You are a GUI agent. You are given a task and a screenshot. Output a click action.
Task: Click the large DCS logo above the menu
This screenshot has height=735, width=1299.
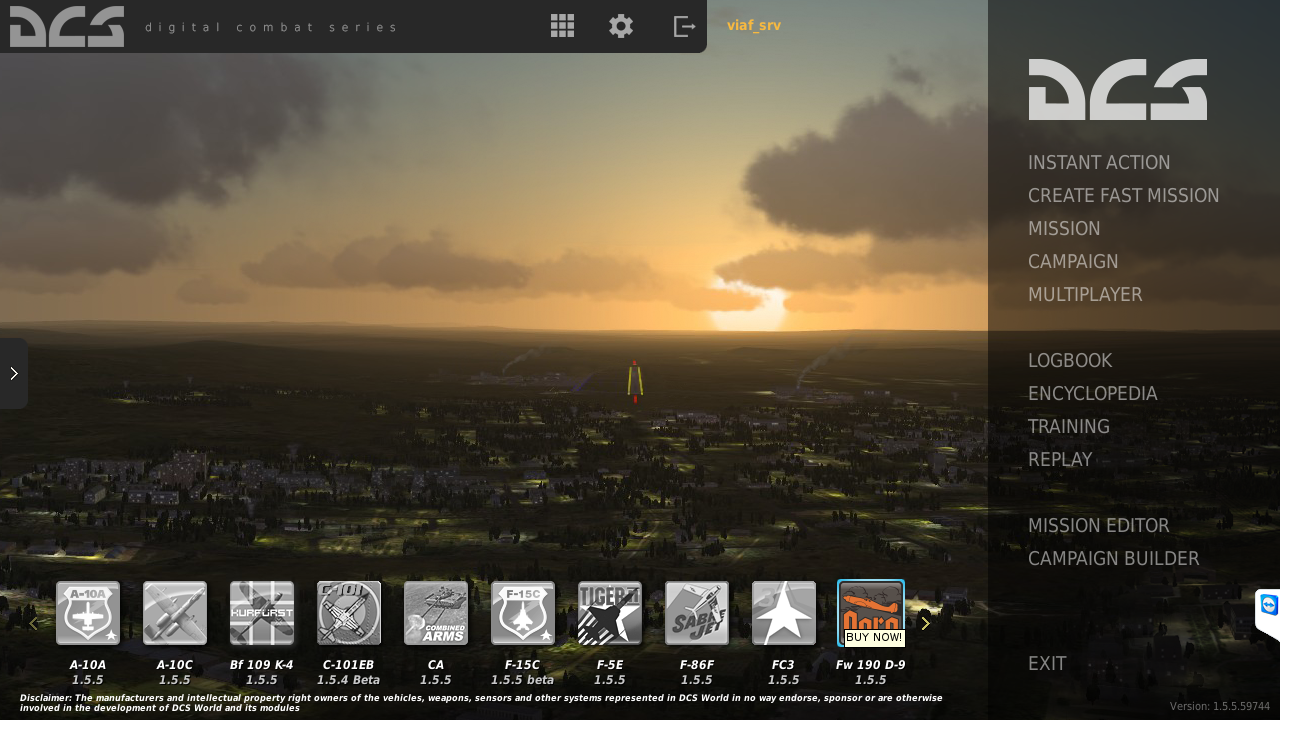tap(1118, 90)
